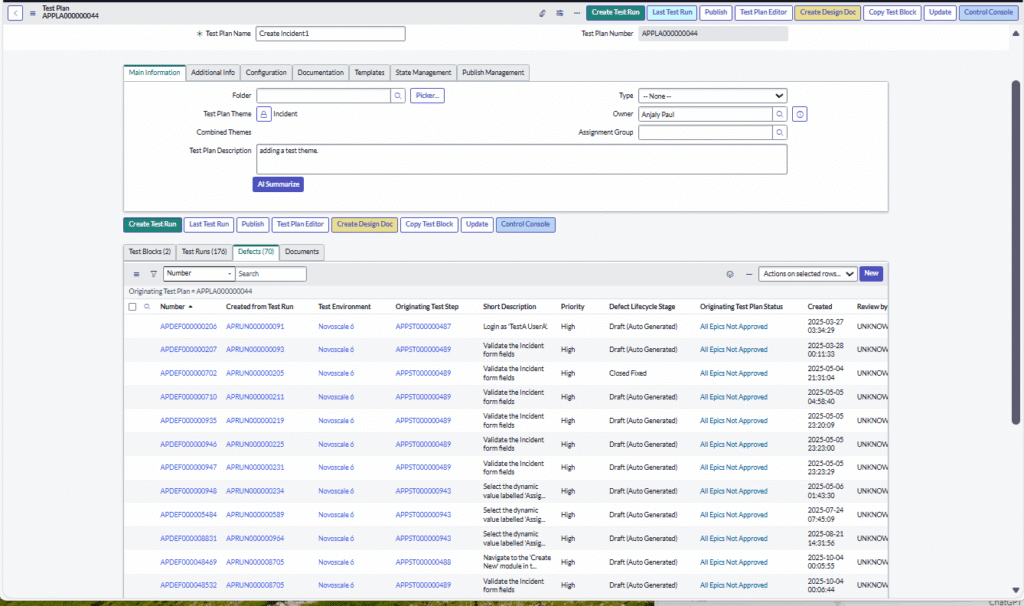The height and width of the screenshot is (606, 1024).
Task: Open the attachments paperclip icon in header
Action: tap(542, 13)
